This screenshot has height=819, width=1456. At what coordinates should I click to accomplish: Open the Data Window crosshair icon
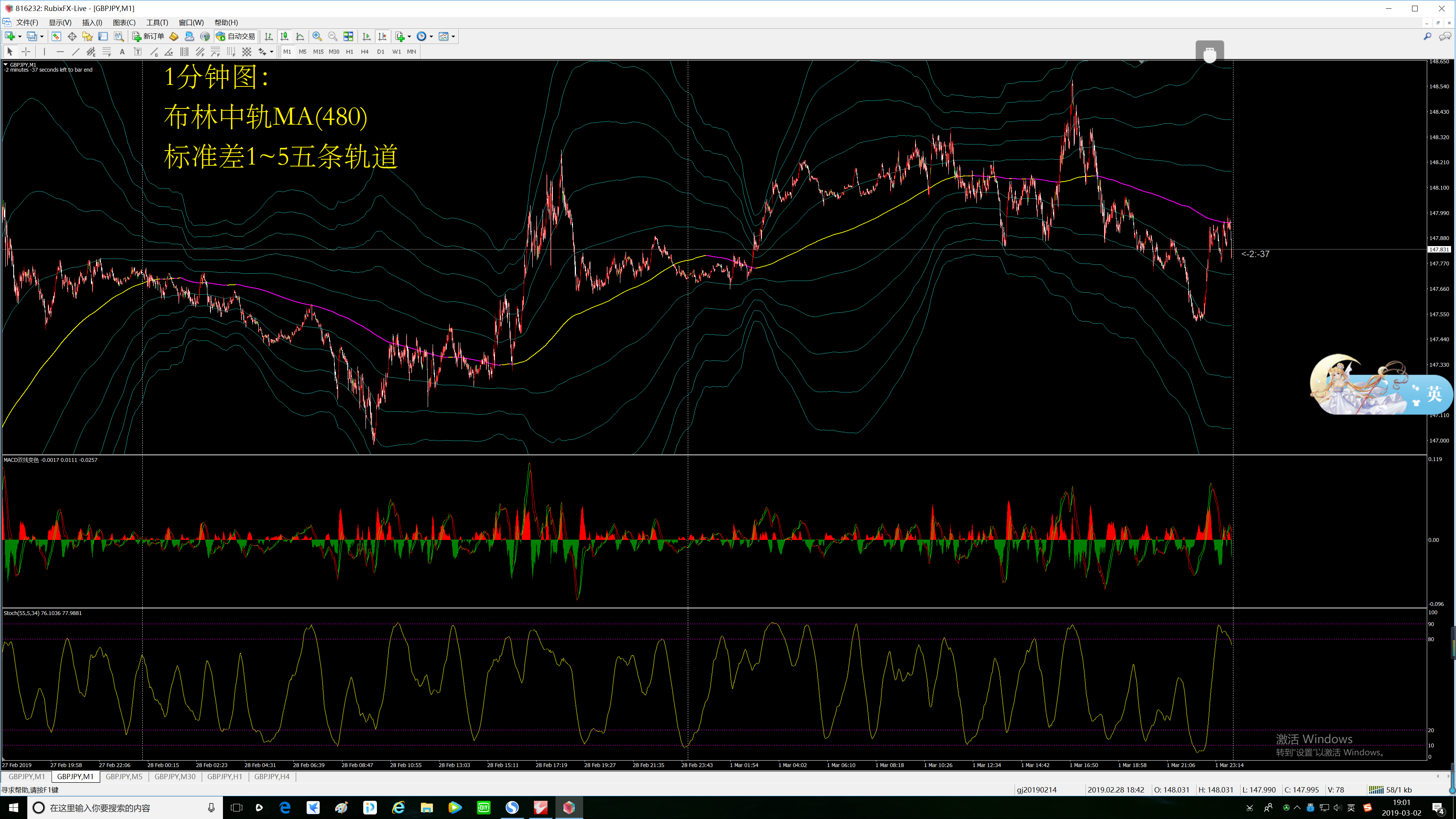tap(72, 36)
